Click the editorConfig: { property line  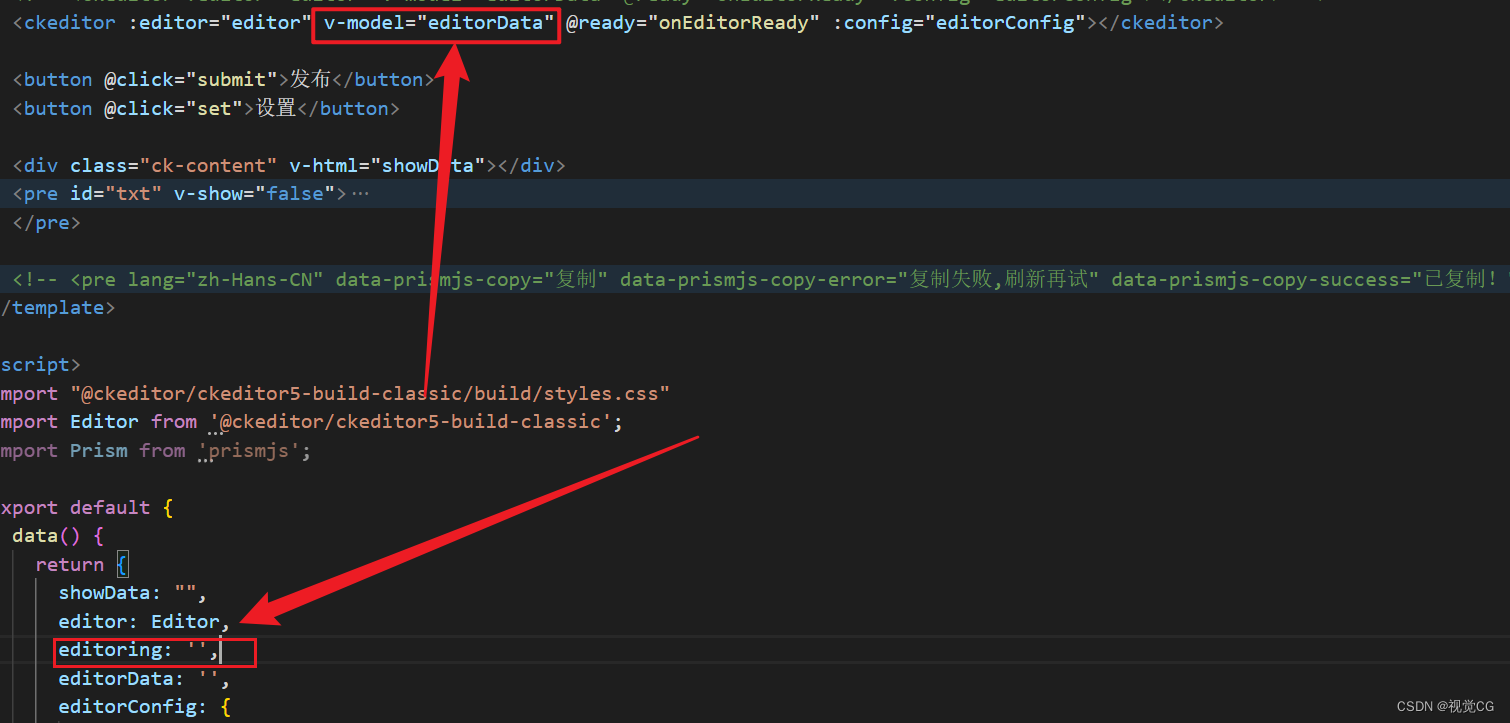[x=144, y=707]
